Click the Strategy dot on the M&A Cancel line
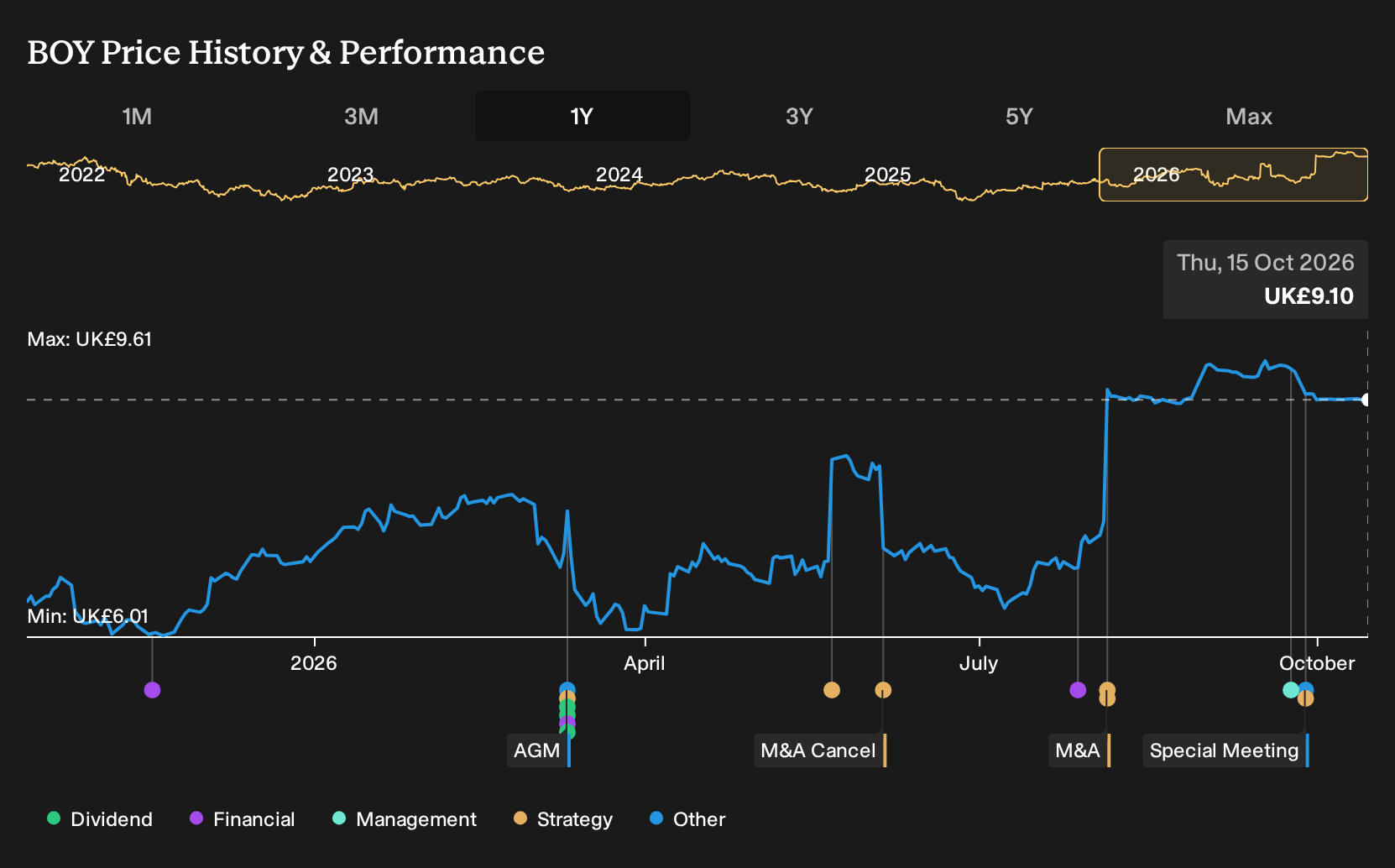The height and width of the screenshot is (868, 1395). 883,690
